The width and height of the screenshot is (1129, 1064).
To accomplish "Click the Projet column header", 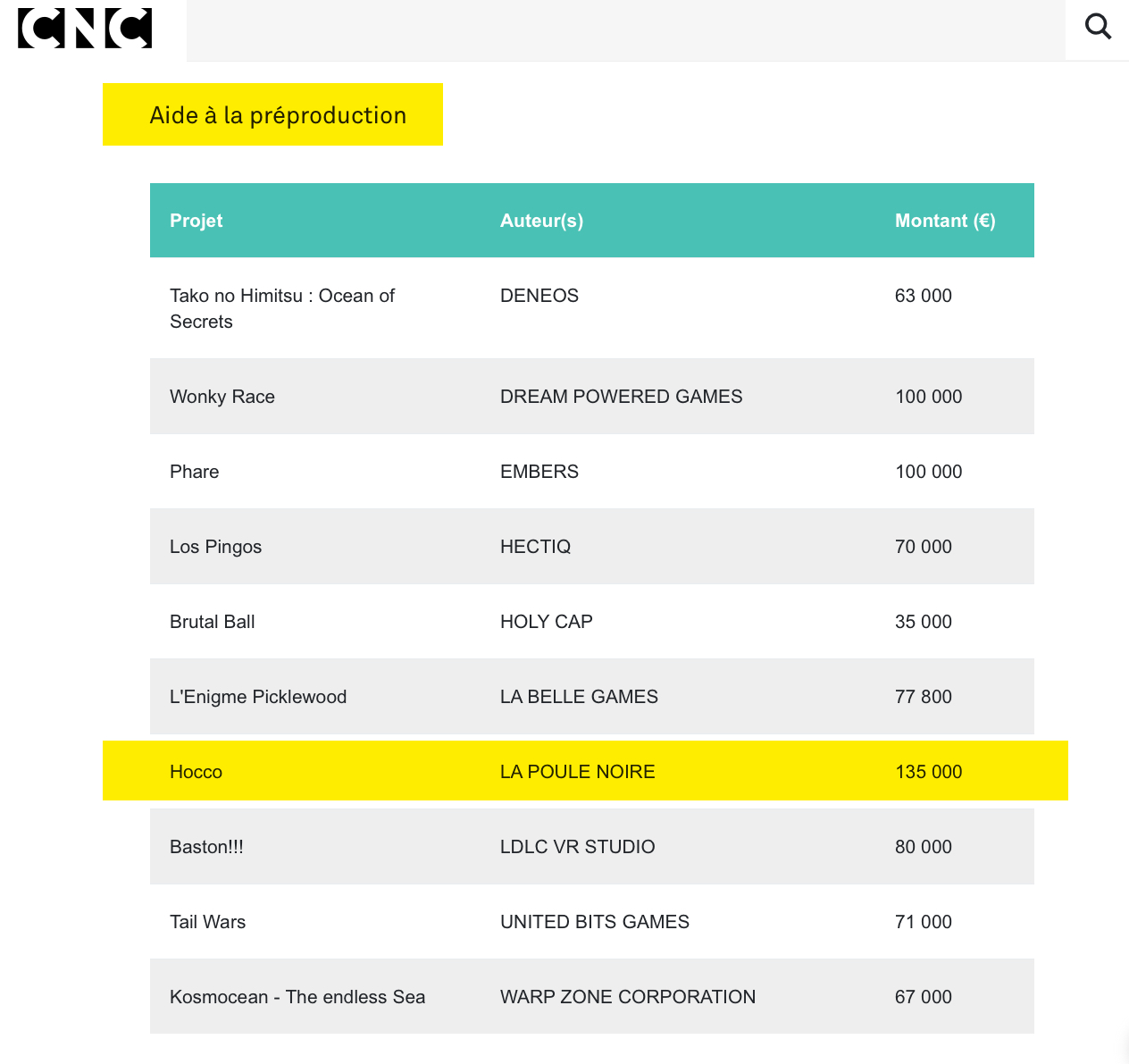I will (197, 221).
